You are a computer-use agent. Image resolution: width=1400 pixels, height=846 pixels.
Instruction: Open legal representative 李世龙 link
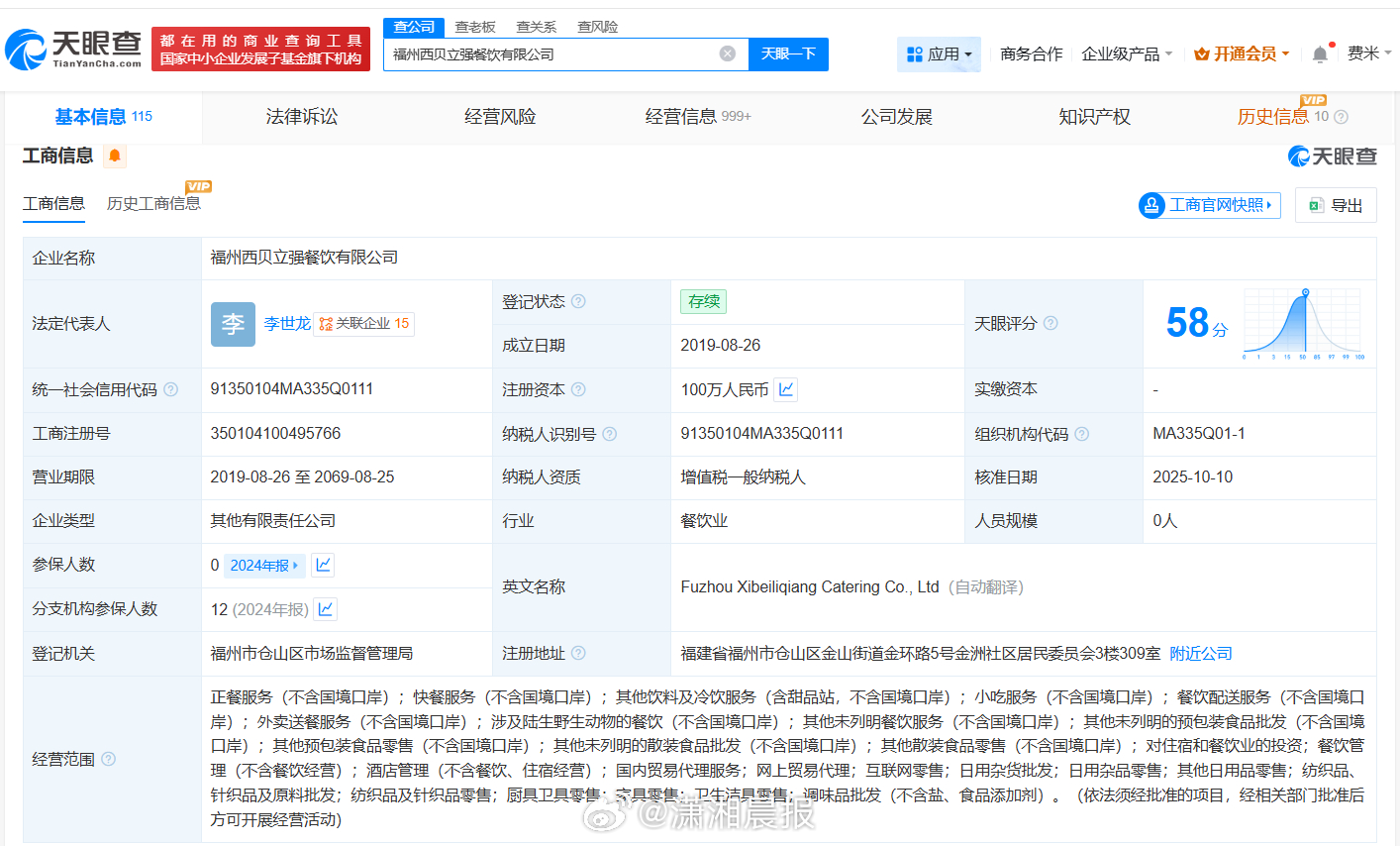click(x=287, y=323)
